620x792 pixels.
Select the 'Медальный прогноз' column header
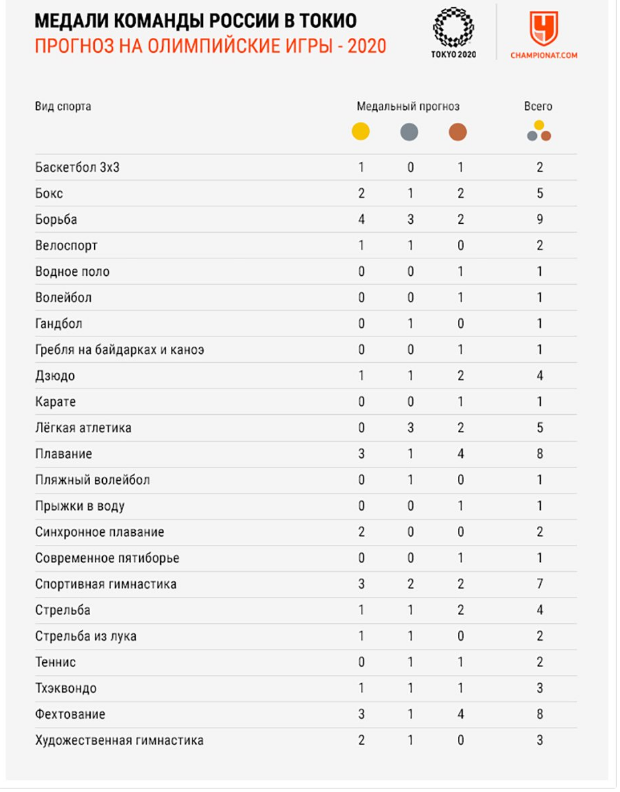[408, 106]
